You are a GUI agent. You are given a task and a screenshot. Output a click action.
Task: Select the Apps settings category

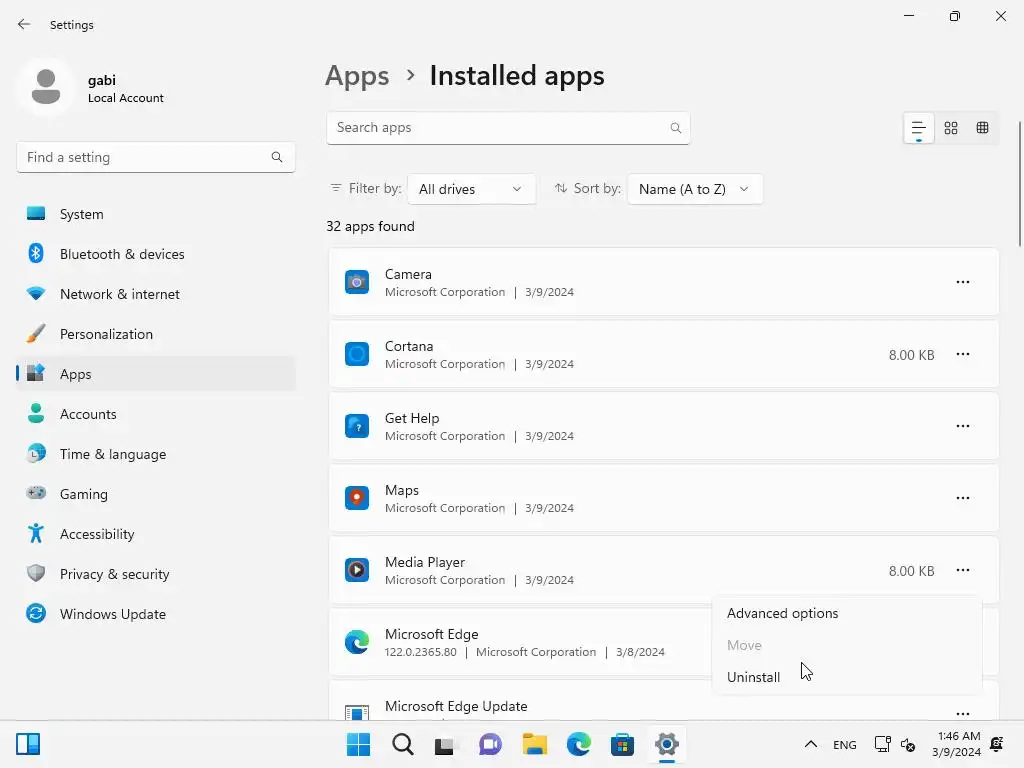pyautogui.click(x=155, y=374)
